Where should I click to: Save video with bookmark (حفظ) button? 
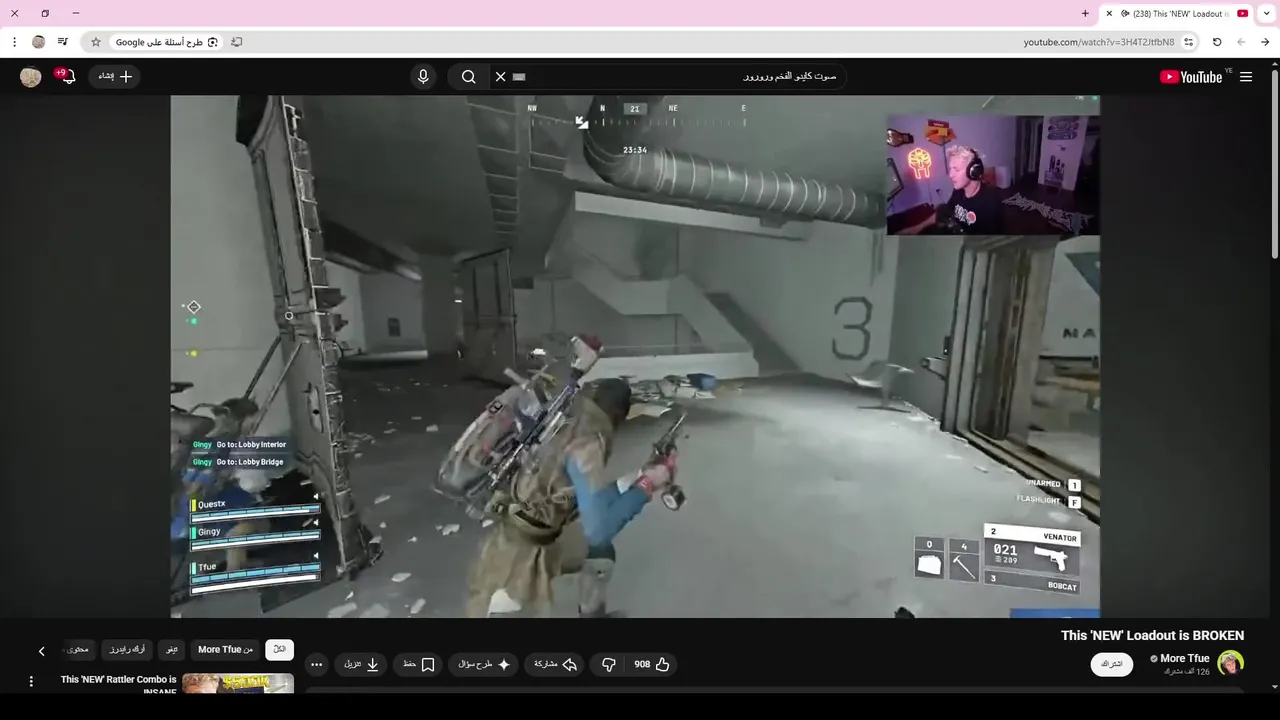(x=419, y=664)
